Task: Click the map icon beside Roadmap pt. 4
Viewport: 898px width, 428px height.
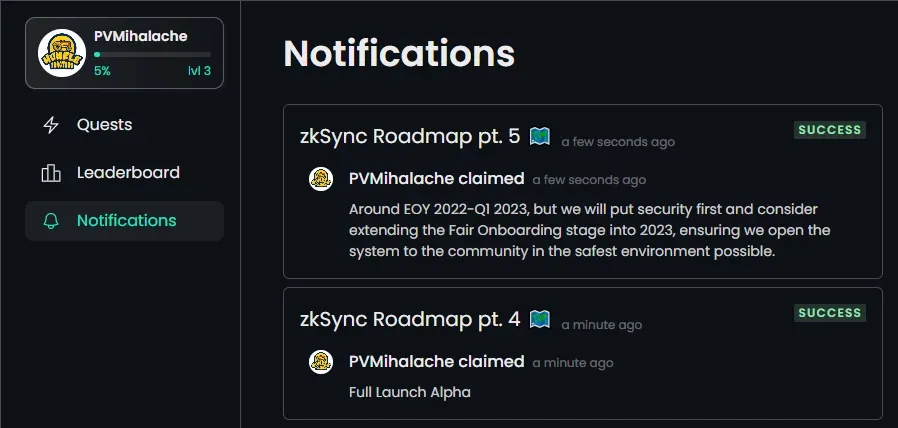Action: click(539, 319)
